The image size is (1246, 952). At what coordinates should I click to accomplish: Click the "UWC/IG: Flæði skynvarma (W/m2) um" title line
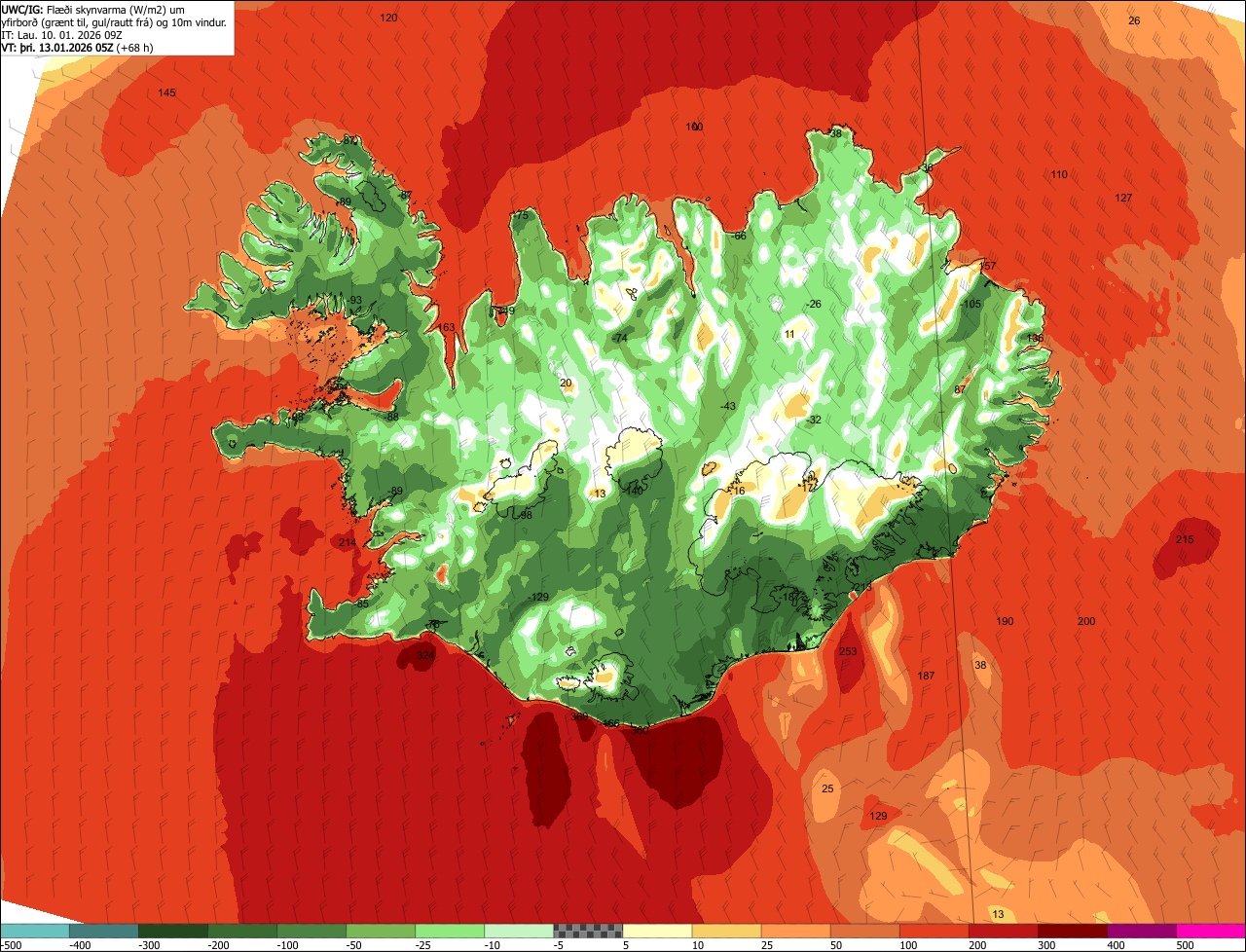pos(93,9)
